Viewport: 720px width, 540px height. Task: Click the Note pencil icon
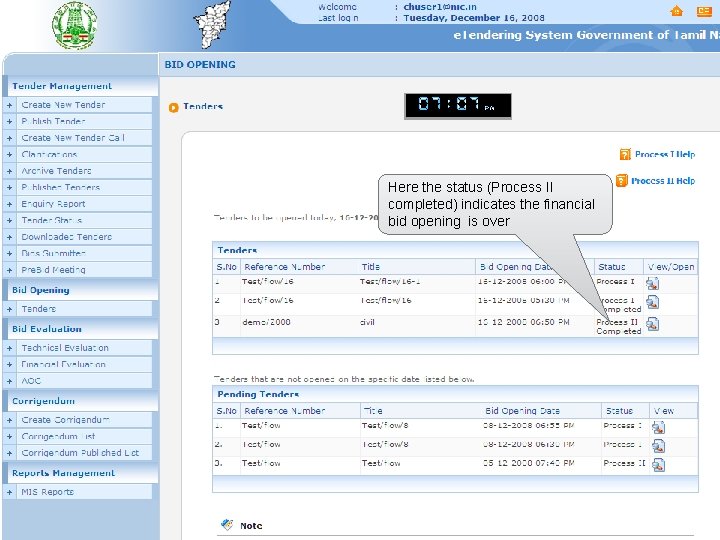coord(227,524)
